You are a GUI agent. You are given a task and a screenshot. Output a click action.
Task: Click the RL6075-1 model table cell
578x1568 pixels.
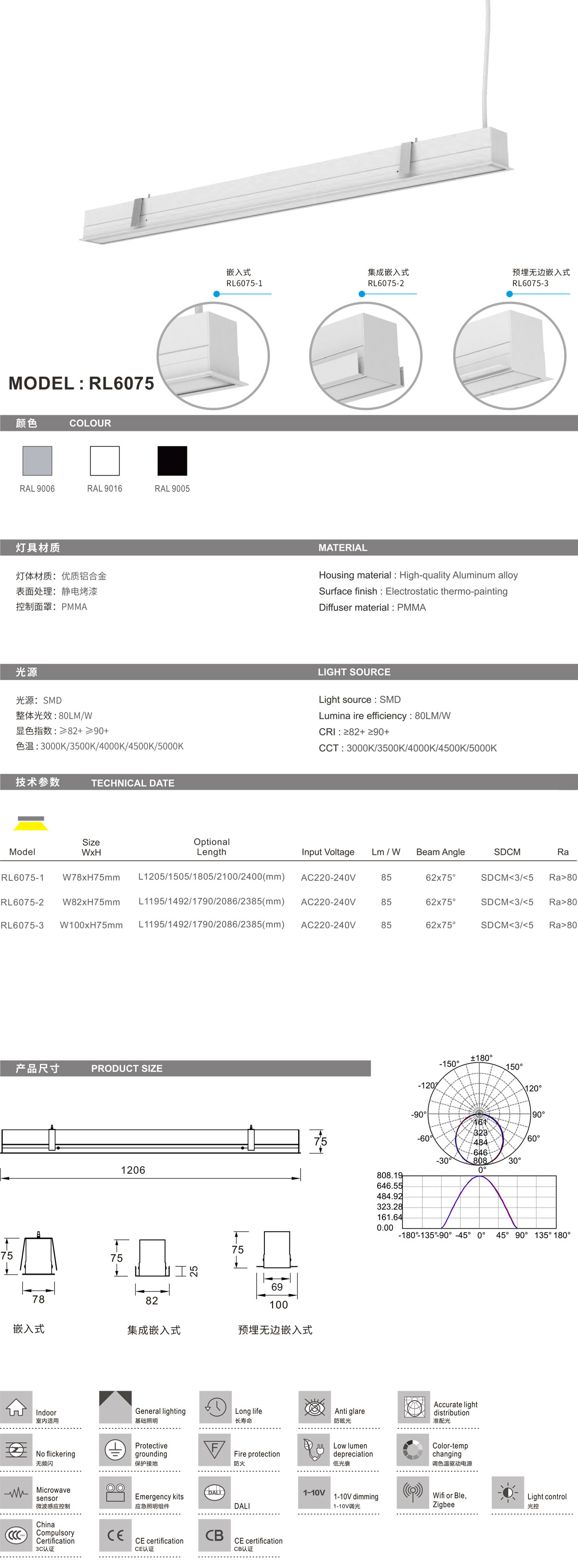(23, 878)
